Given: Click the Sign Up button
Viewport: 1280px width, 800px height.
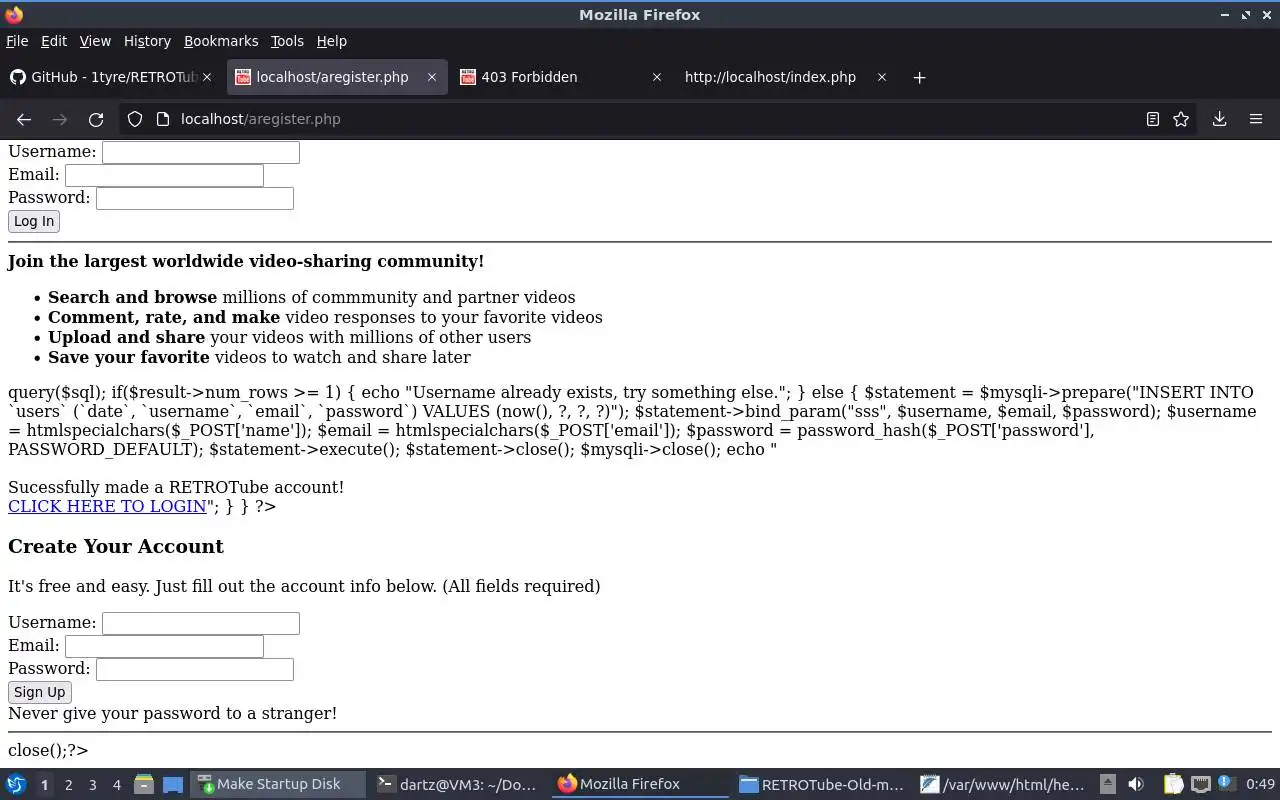Looking at the screenshot, I should [40, 692].
